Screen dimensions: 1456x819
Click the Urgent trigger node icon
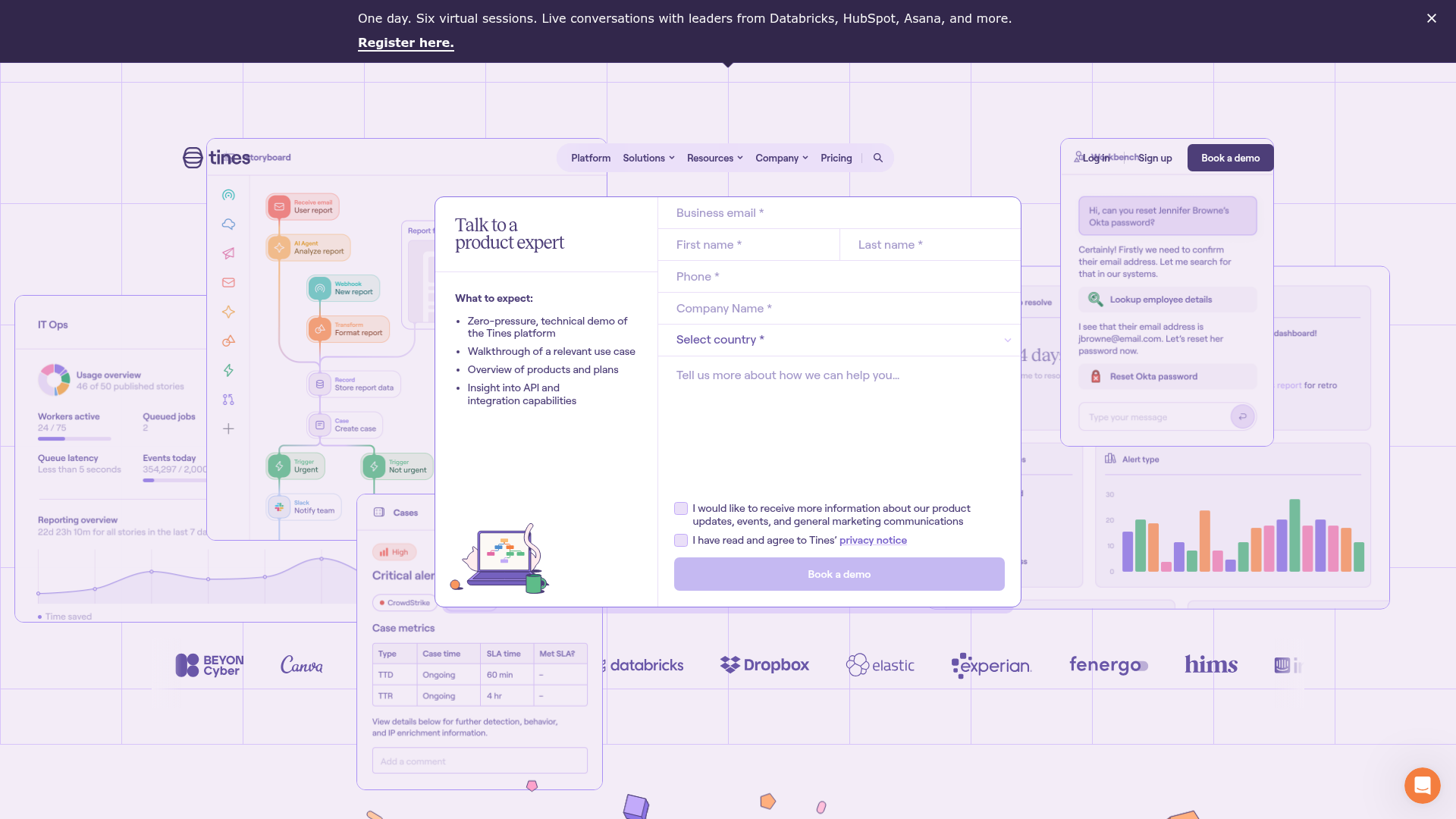pyautogui.click(x=279, y=466)
